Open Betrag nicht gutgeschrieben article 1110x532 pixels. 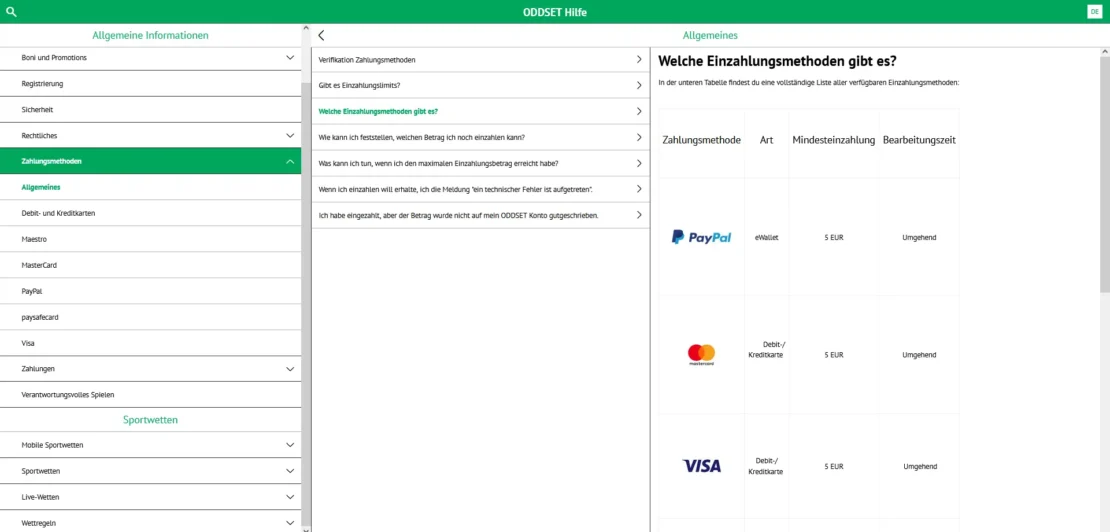(x=481, y=215)
